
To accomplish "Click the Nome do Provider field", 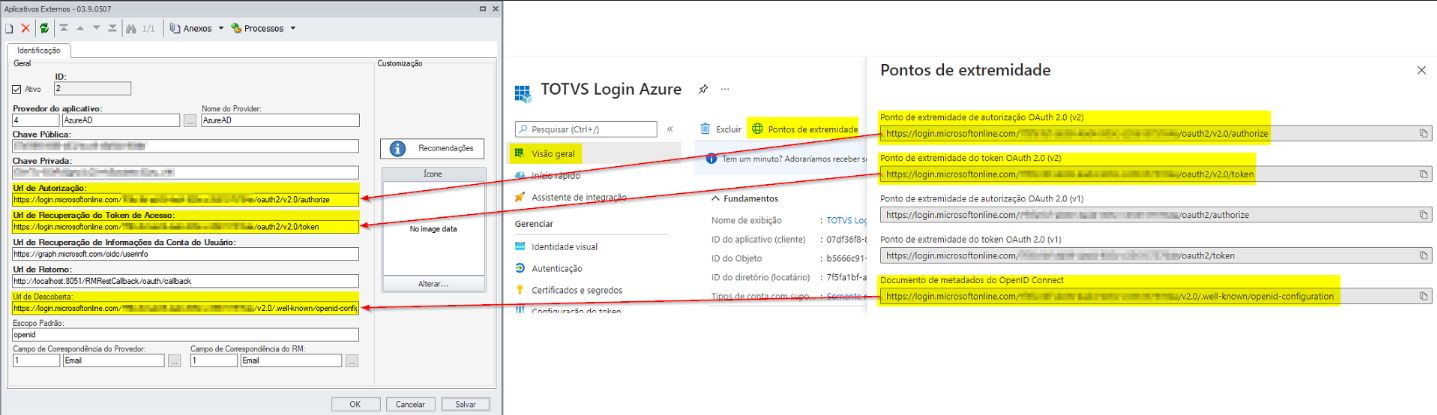I will pyautogui.click(x=280, y=119).
